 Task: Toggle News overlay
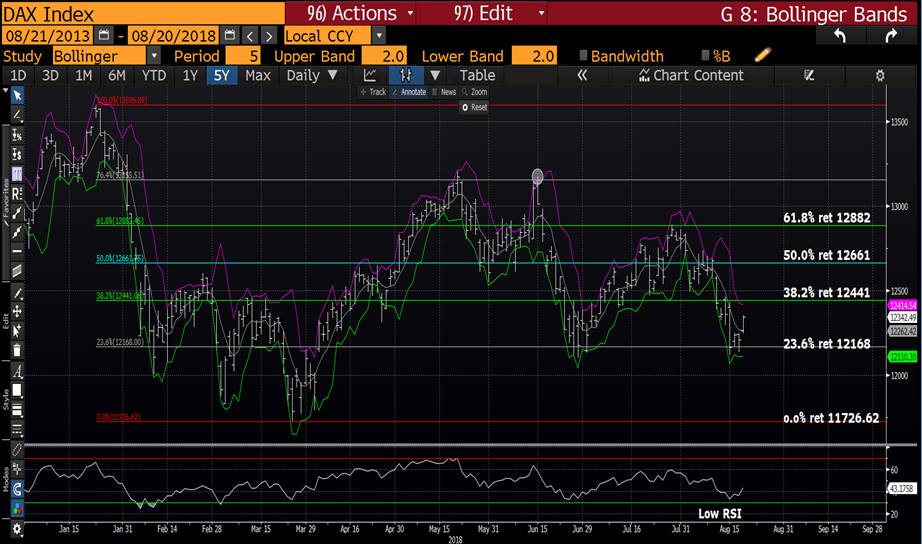pyautogui.click(x=444, y=92)
